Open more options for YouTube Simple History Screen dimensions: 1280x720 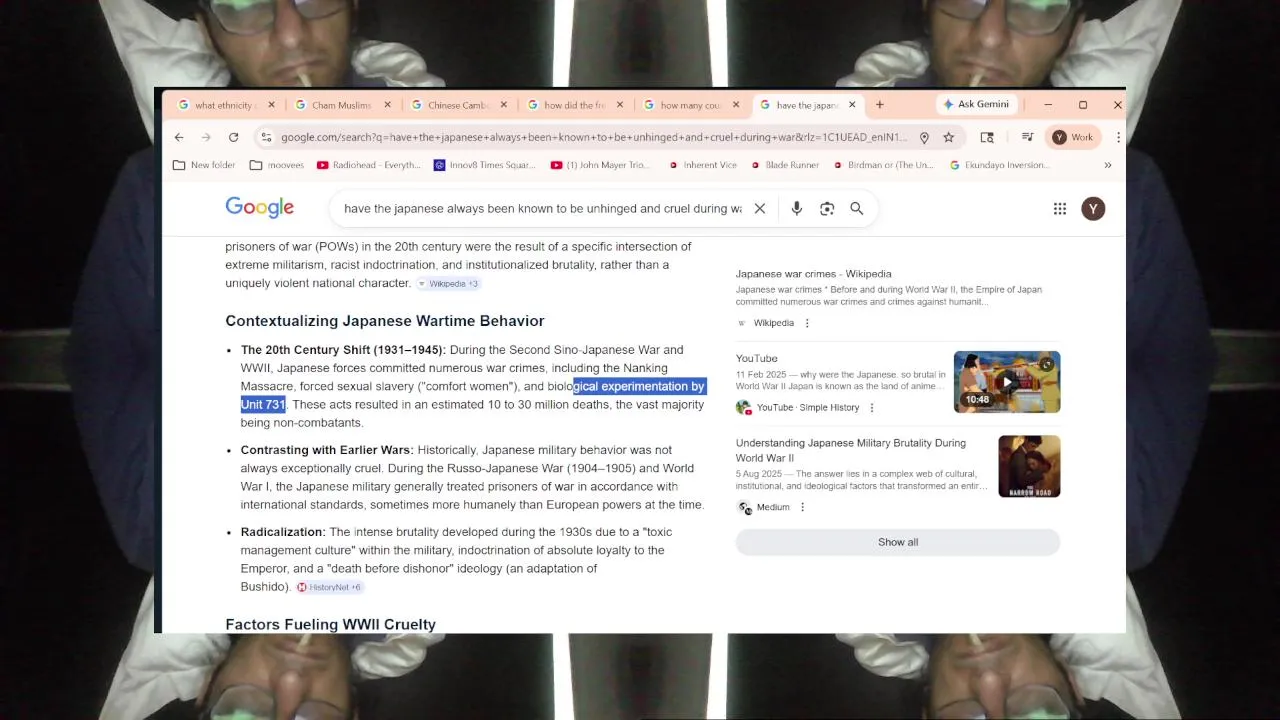pyautogui.click(x=872, y=408)
